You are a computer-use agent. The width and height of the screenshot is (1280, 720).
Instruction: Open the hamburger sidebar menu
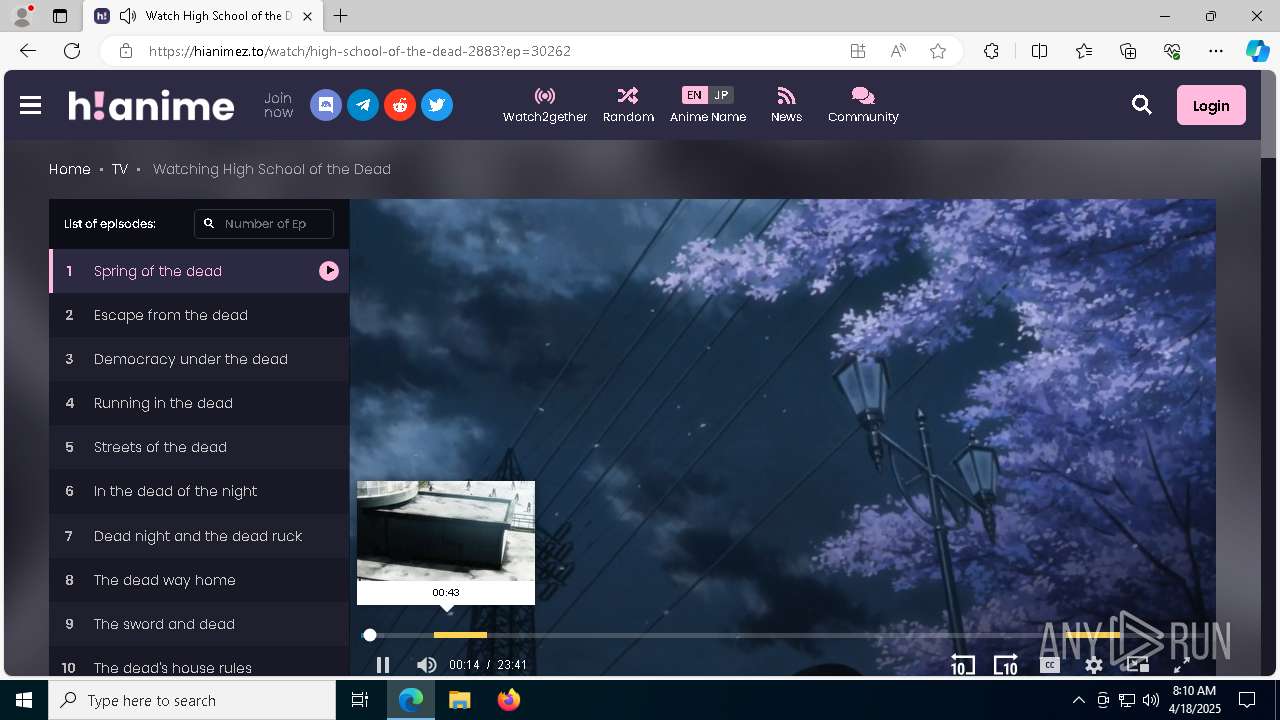(30, 105)
